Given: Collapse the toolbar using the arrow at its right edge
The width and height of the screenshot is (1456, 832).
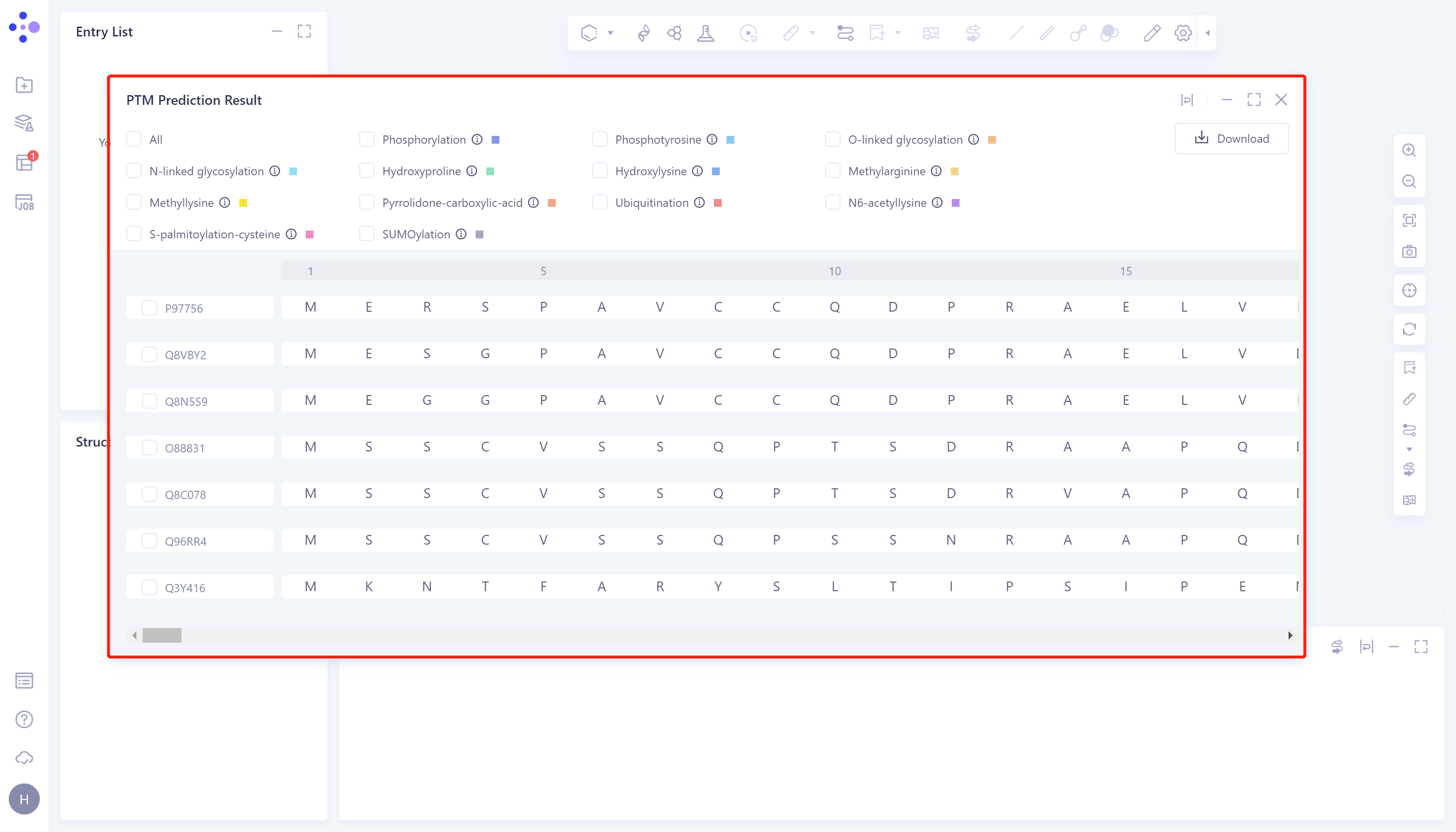Looking at the screenshot, I should pyautogui.click(x=1207, y=33).
